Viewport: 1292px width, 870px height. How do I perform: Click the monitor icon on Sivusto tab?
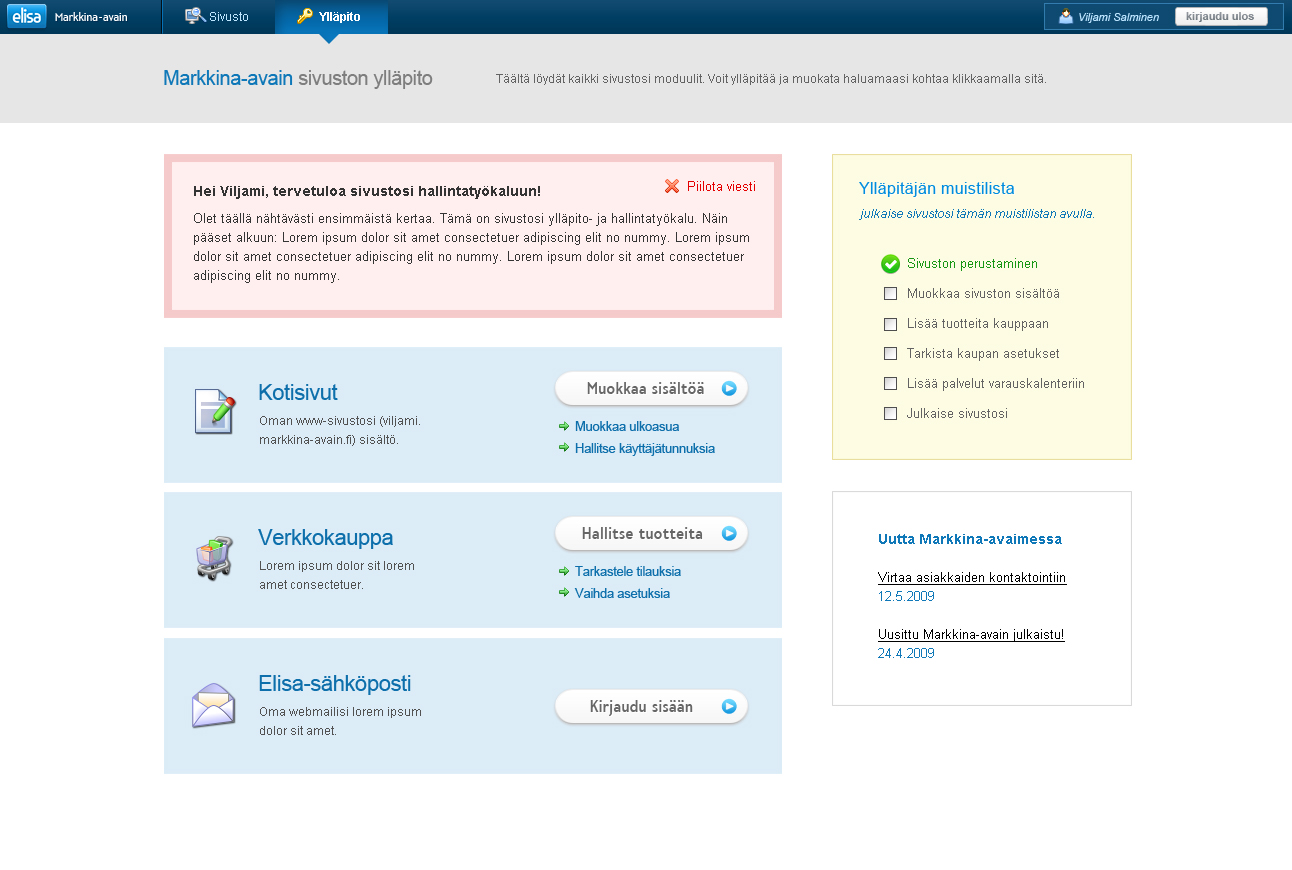point(195,16)
